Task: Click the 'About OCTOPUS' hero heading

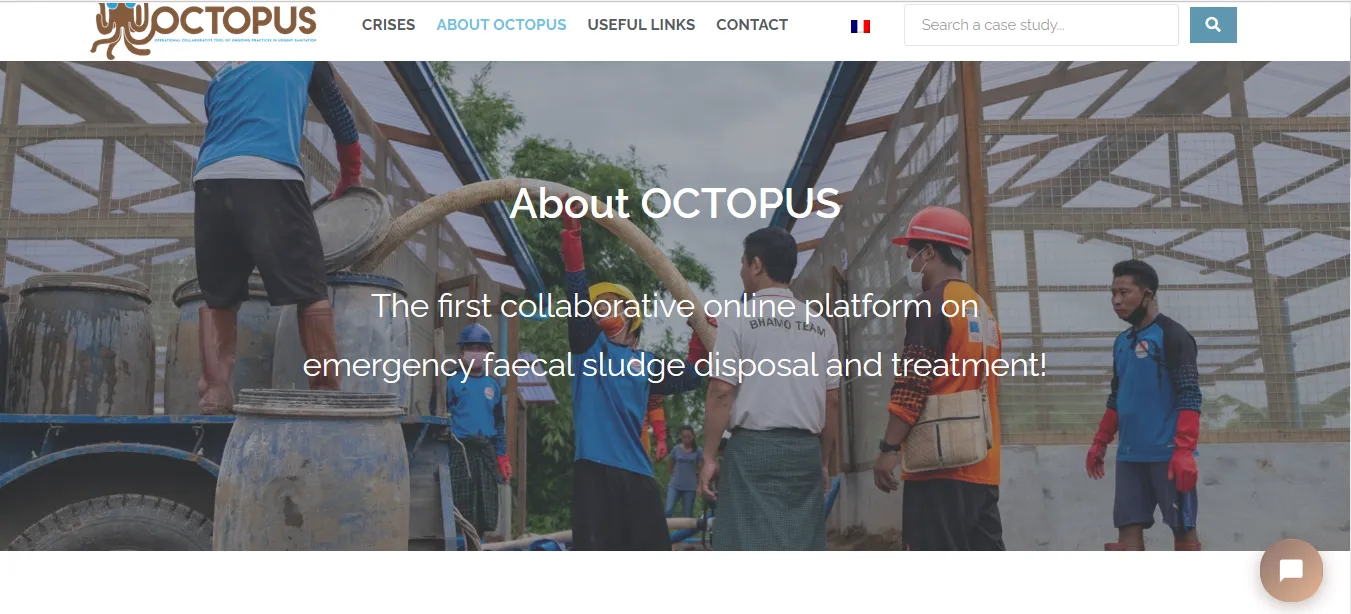Action: point(675,203)
